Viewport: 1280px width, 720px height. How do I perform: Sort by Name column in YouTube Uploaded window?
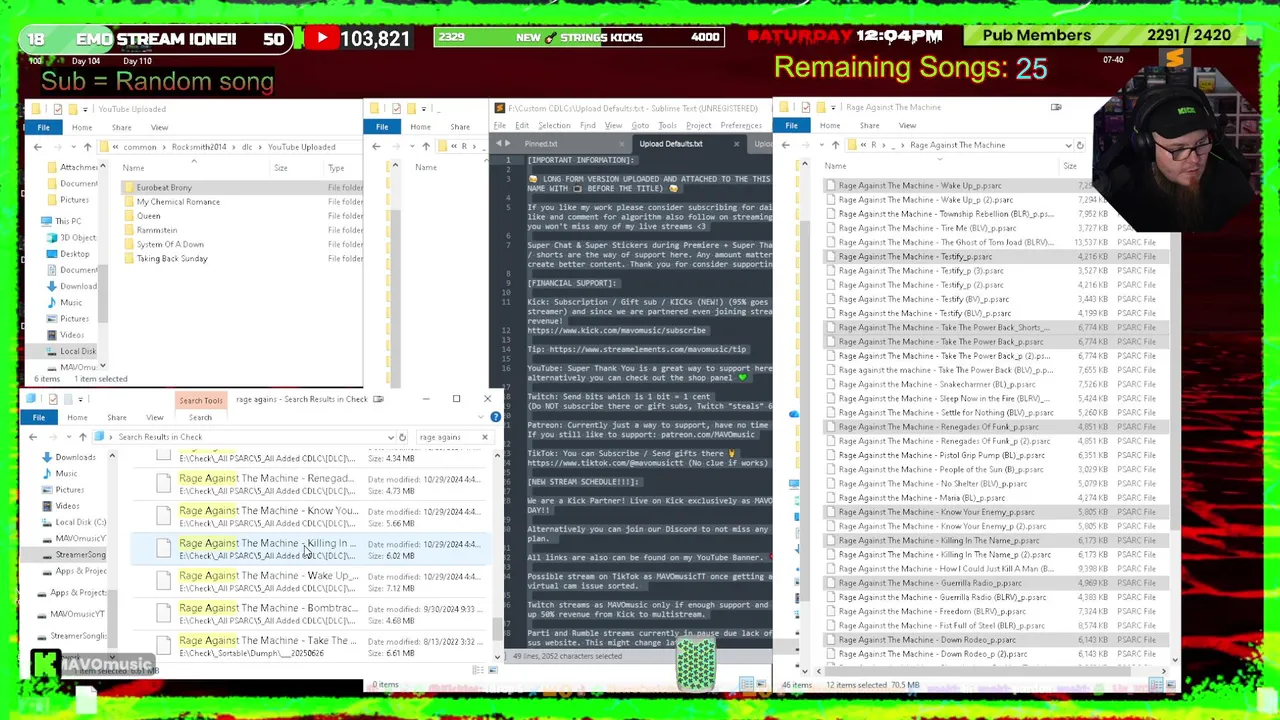click(x=133, y=168)
